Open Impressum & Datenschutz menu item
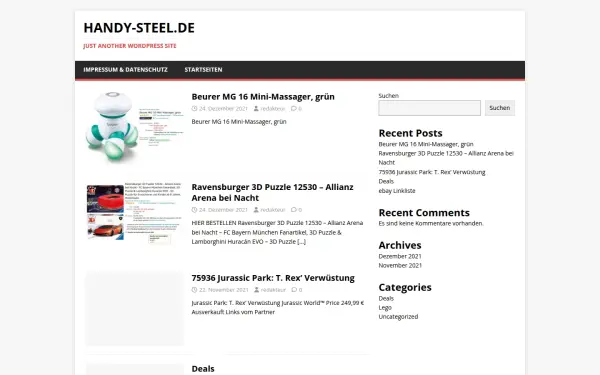Screen dimensions: 600x375 126,70
